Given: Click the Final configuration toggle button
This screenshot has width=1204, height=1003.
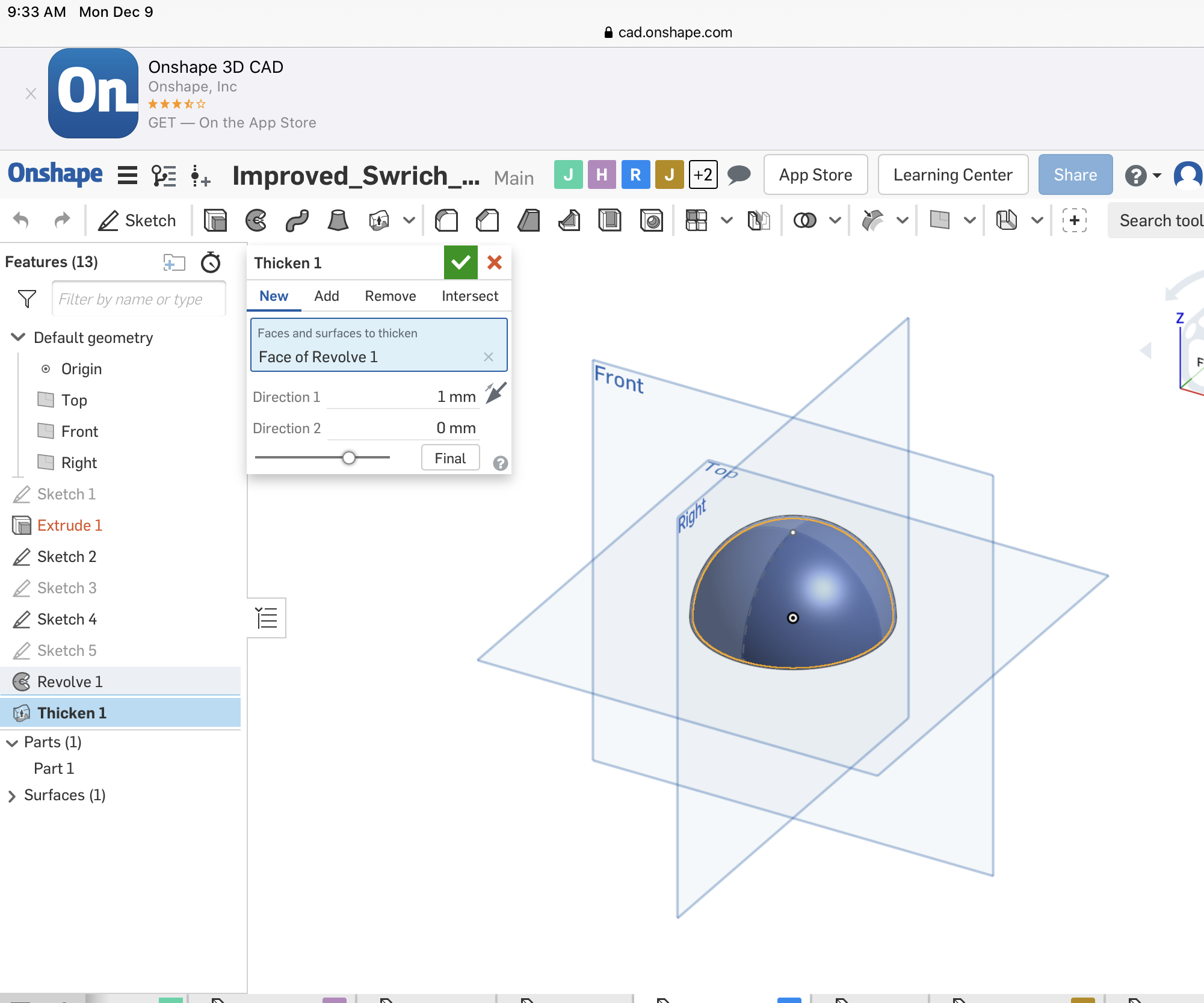Looking at the screenshot, I should click(449, 457).
